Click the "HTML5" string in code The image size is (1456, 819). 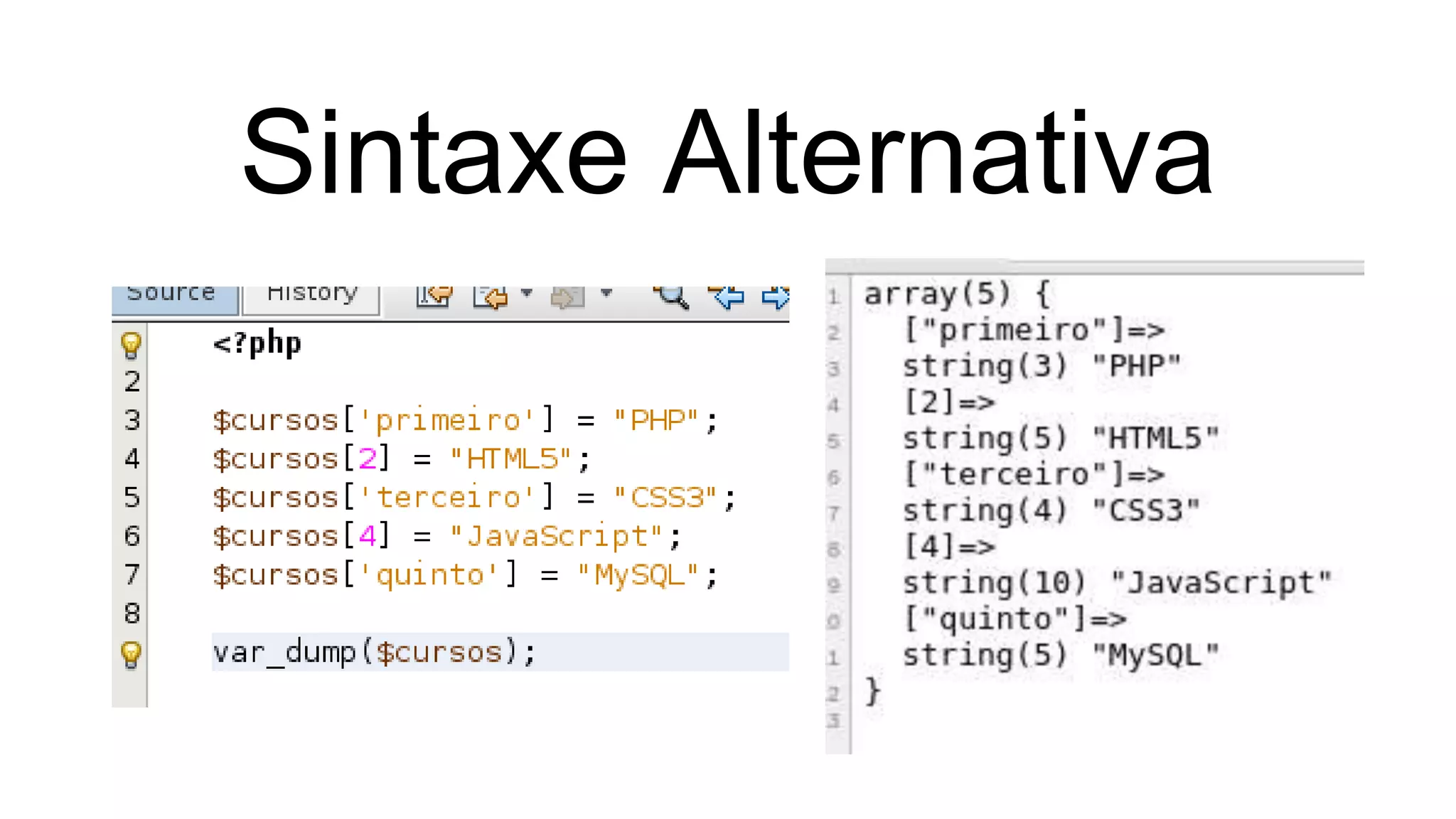point(510,459)
